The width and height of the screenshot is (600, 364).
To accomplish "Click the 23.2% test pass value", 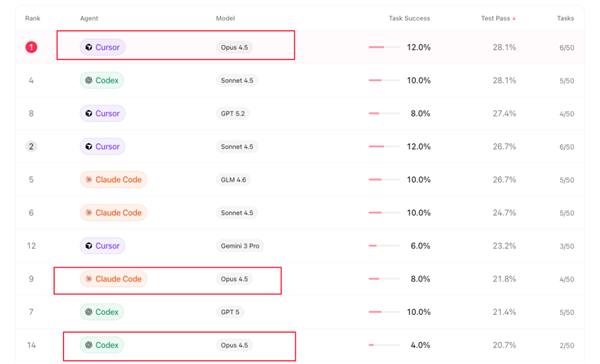I will click(x=504, y=246).
